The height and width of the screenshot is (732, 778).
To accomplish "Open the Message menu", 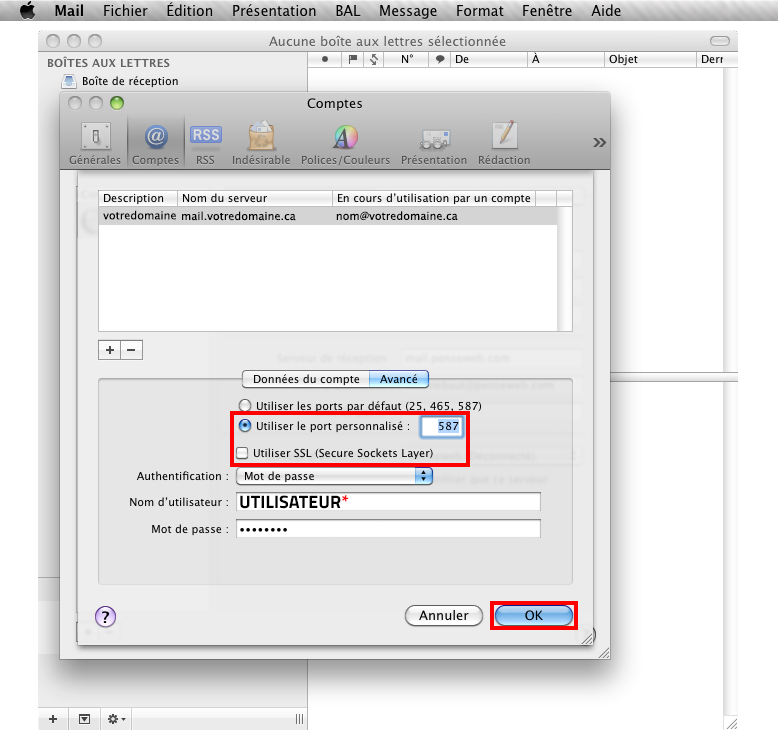I will click(408, 10).
